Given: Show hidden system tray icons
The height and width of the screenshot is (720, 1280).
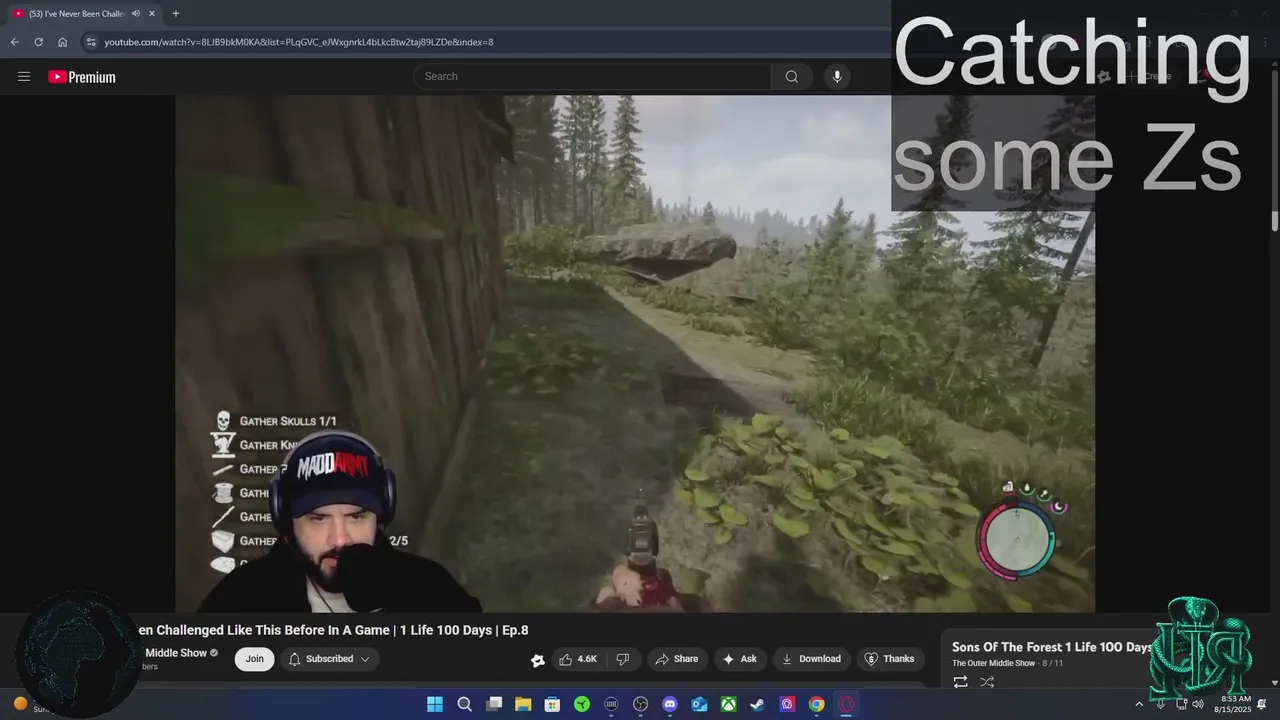Looking at the screenshot, I should pos(1138,704).
